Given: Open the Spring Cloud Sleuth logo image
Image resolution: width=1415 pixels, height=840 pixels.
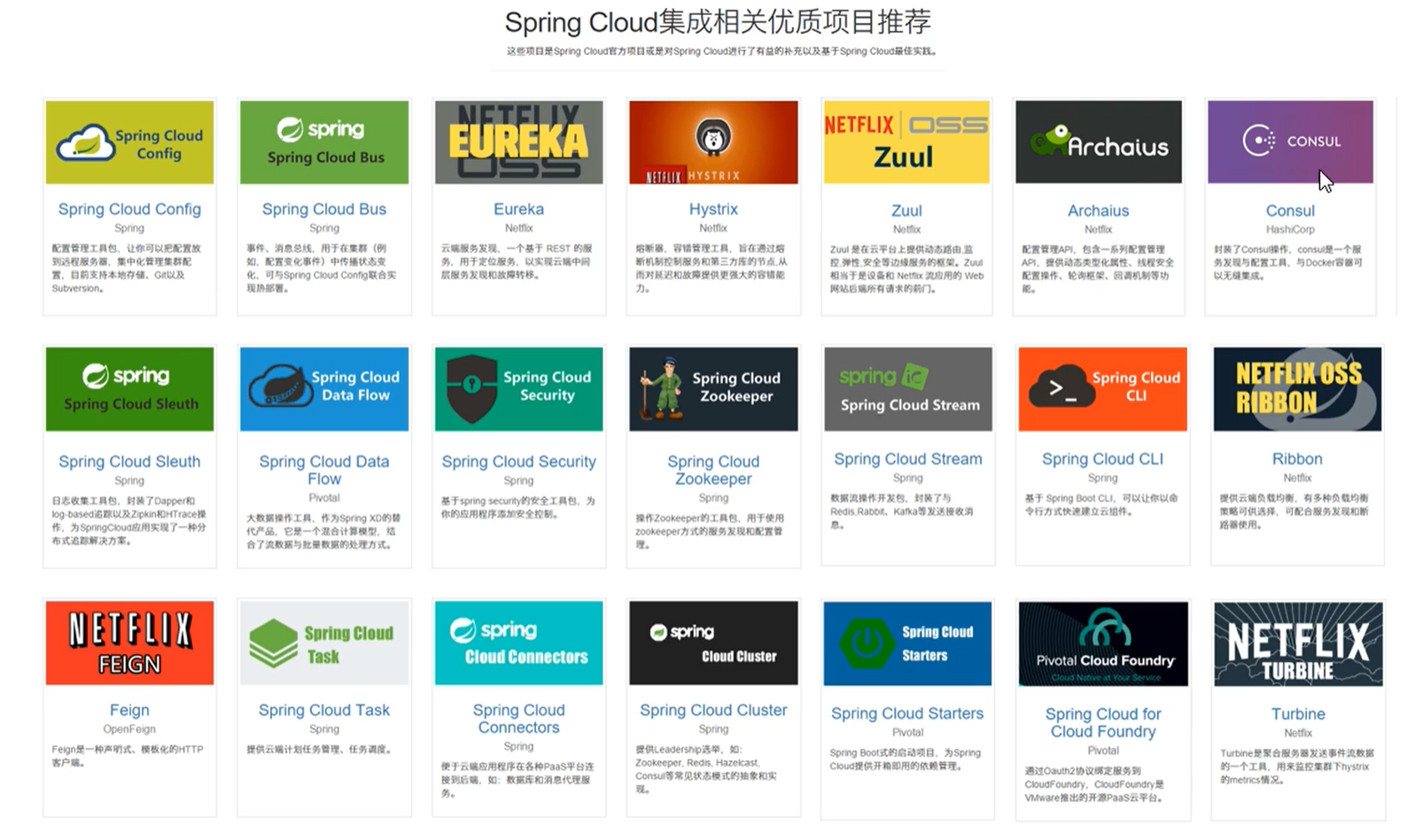Looking at the screenshot, I should coord(129,390).
